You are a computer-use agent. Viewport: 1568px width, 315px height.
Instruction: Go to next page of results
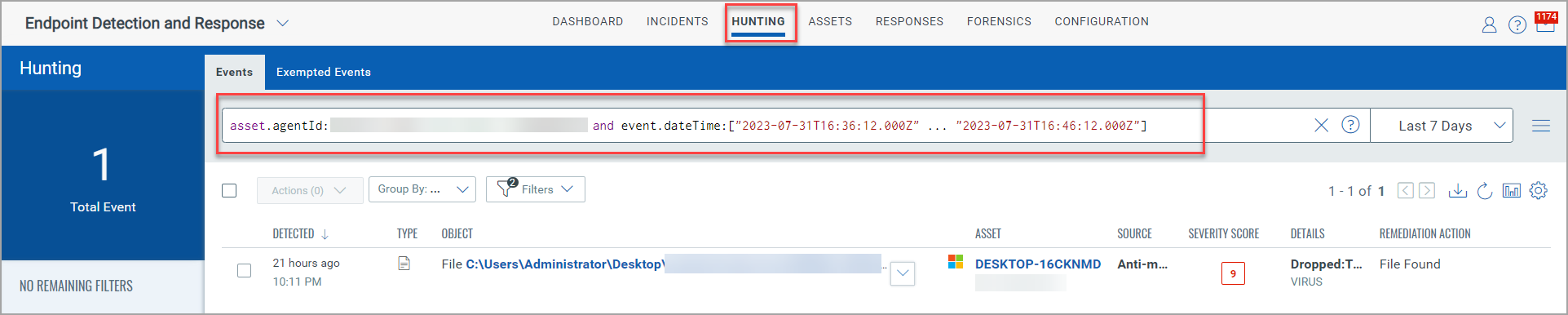[1427, 190]
